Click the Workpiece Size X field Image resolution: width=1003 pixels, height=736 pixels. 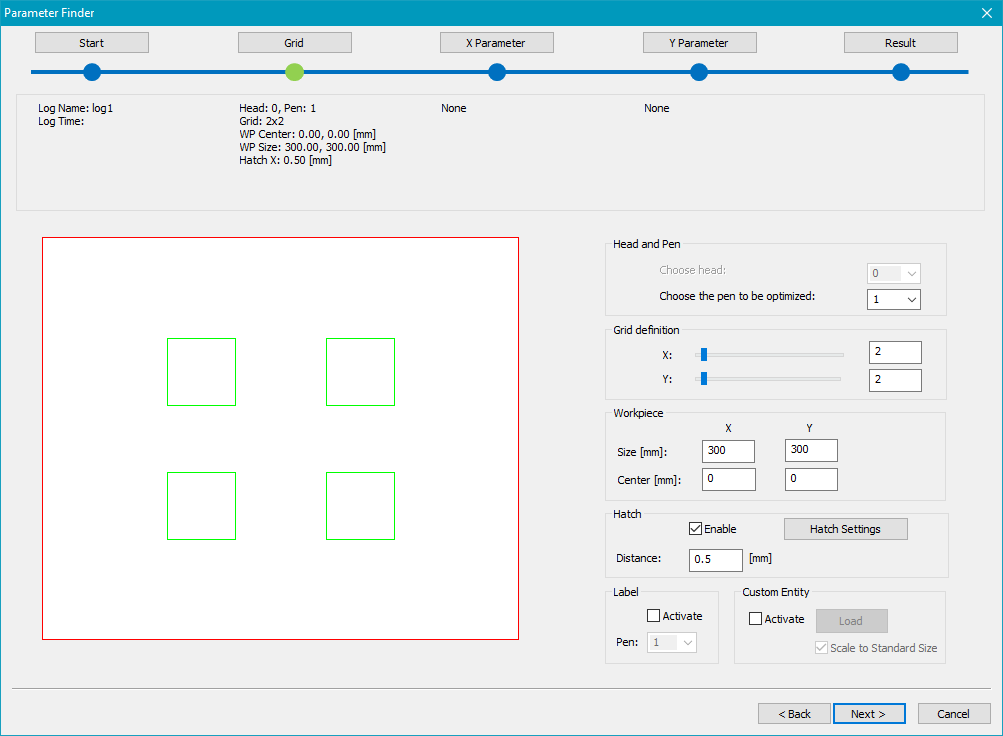pyautogui.click(x=728, y=451)
